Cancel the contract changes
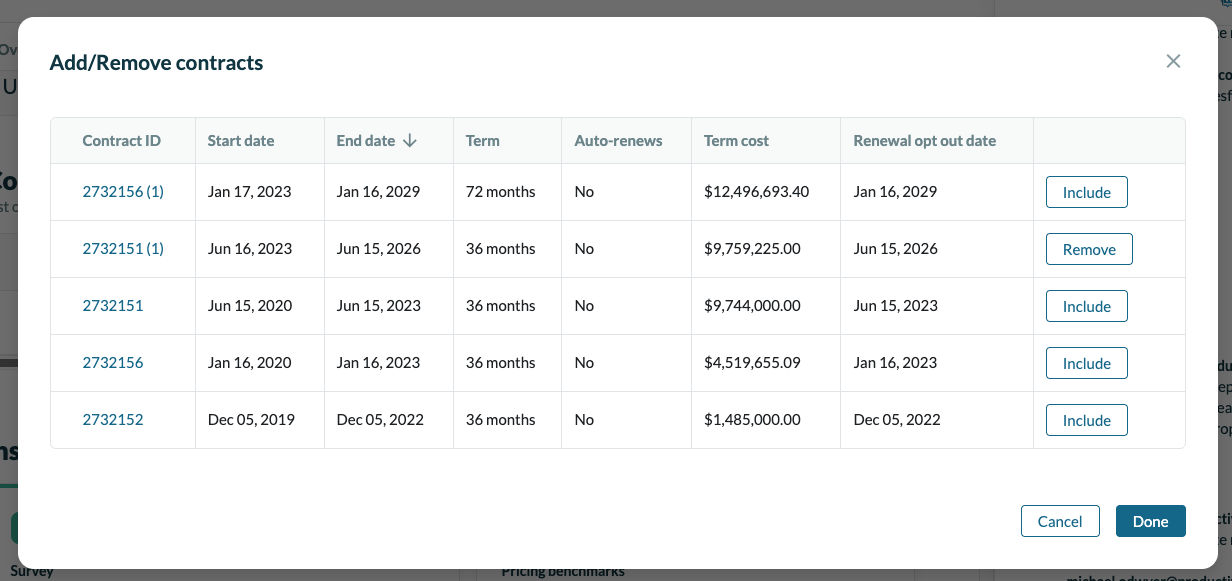The width and height of the screenshot is (1232, 581). coord(1059,521)
